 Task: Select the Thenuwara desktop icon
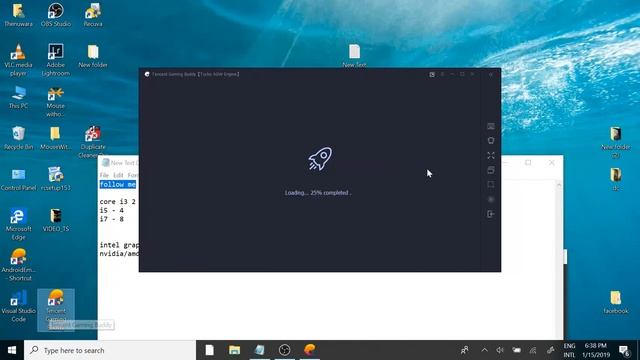pos(18,15)
